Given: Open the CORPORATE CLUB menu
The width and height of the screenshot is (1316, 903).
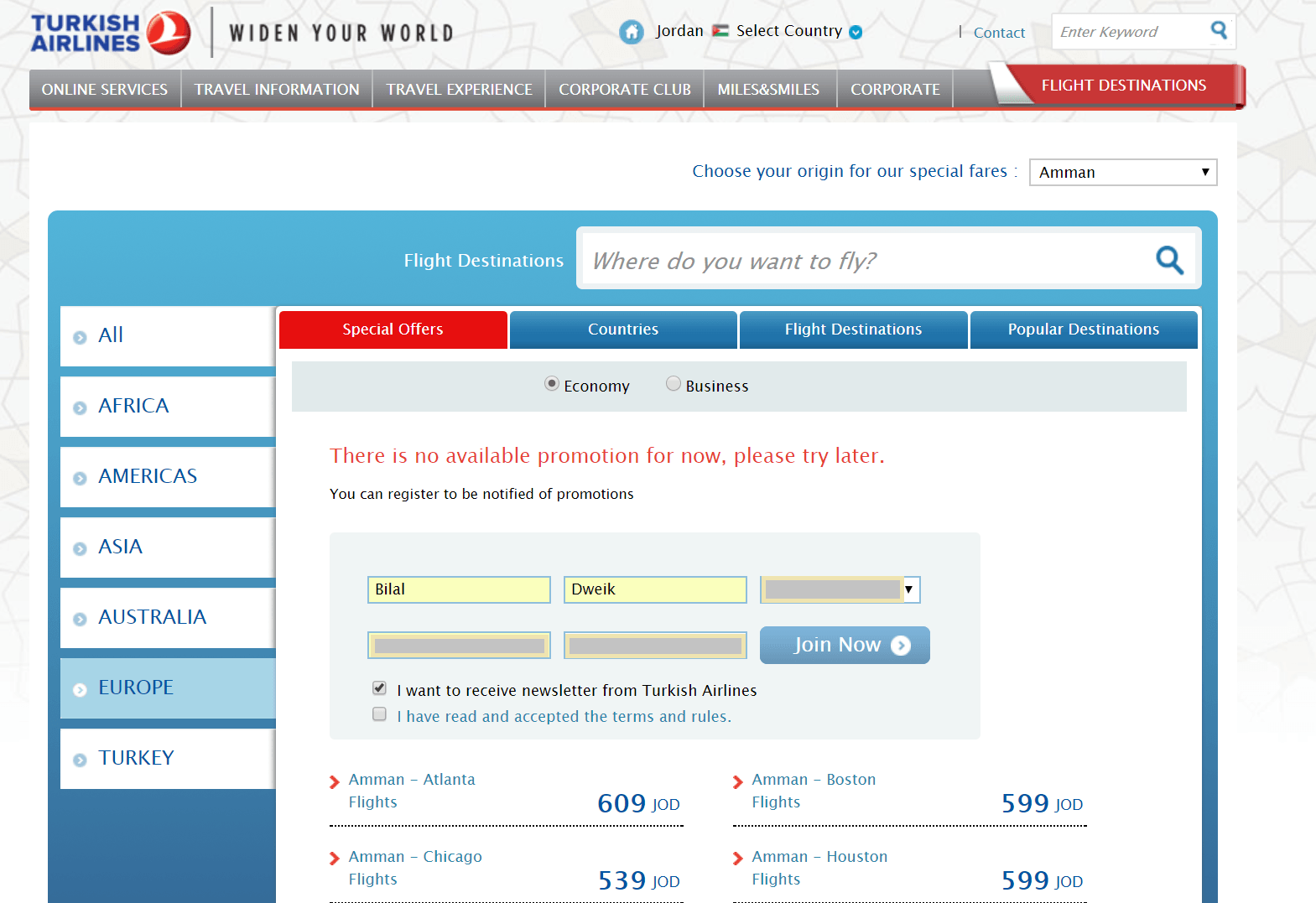Looking at the screenshot, I should coord(625,90).
